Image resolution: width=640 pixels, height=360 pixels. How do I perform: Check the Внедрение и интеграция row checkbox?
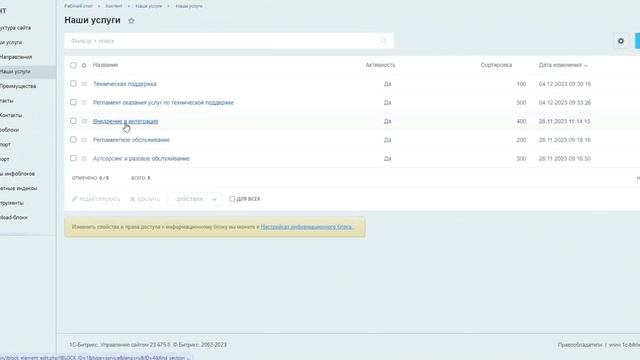73,121
